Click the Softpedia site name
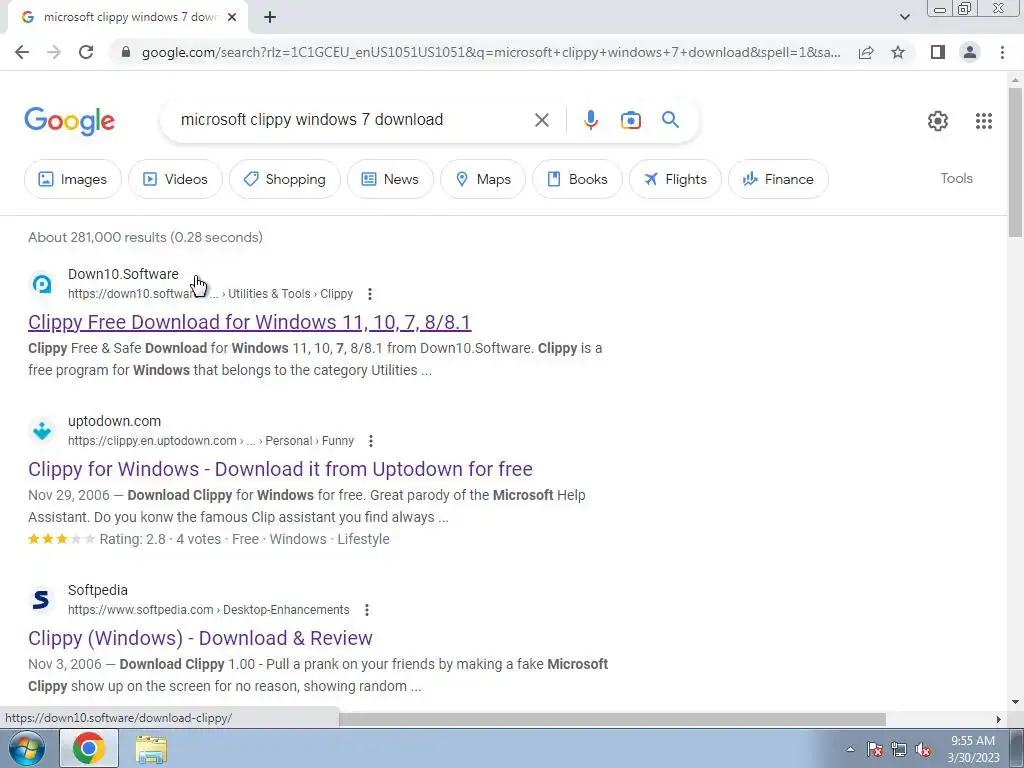 coord(98,590)
